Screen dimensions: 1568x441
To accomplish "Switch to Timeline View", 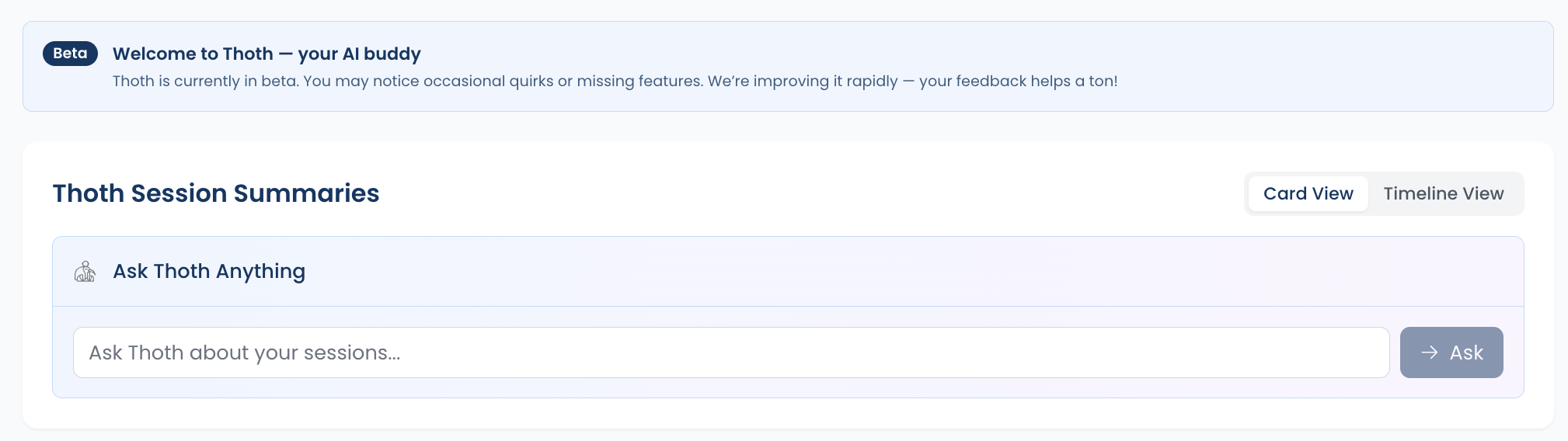I will pos(1443,193).
